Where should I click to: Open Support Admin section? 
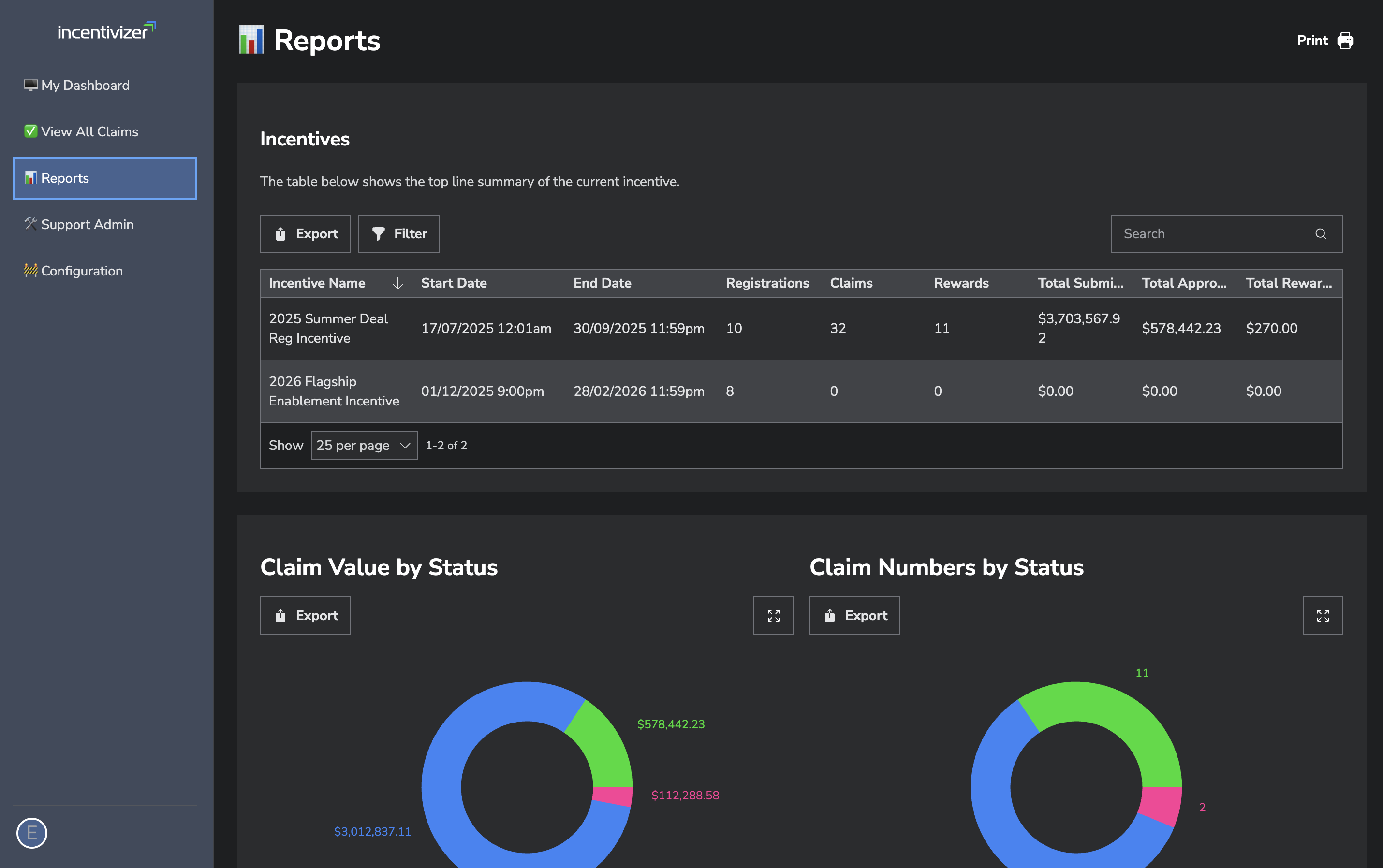tap(87, 224)
